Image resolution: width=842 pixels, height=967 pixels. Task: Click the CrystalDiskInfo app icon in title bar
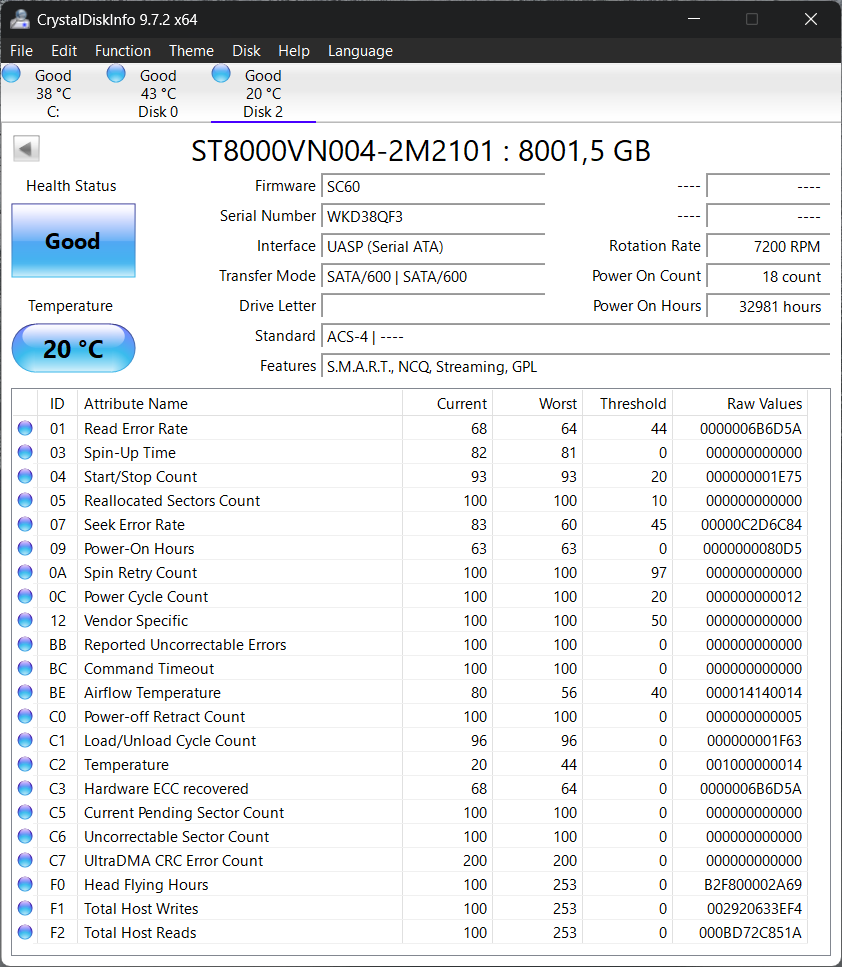tap(19, 19)
